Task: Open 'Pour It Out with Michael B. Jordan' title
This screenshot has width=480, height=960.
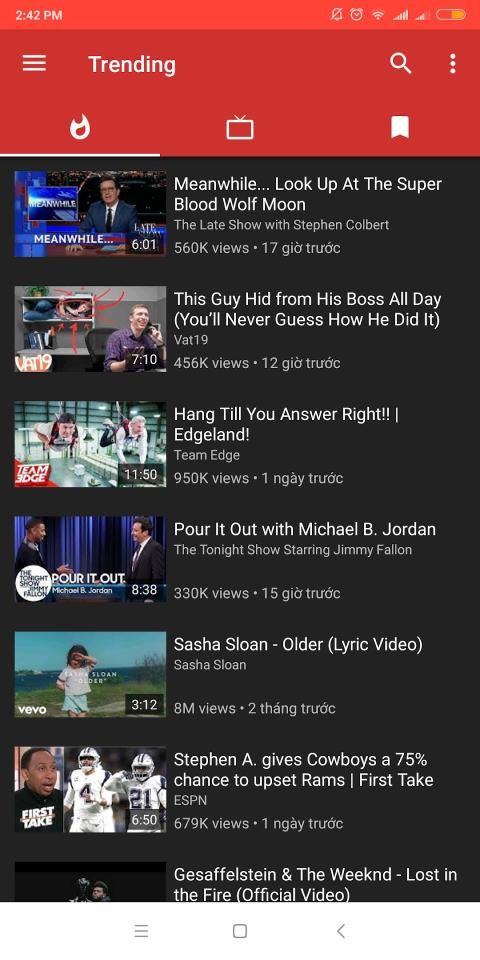Action: tap(305, 530)
